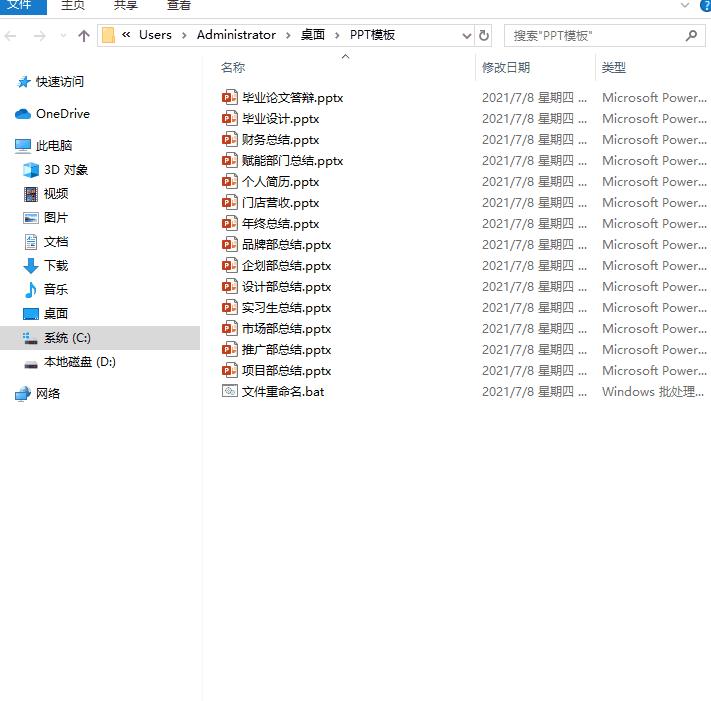This screenshot has height=701, width=711.
Task: Click the up-directory arrow icon
Action: coord(84,36)
